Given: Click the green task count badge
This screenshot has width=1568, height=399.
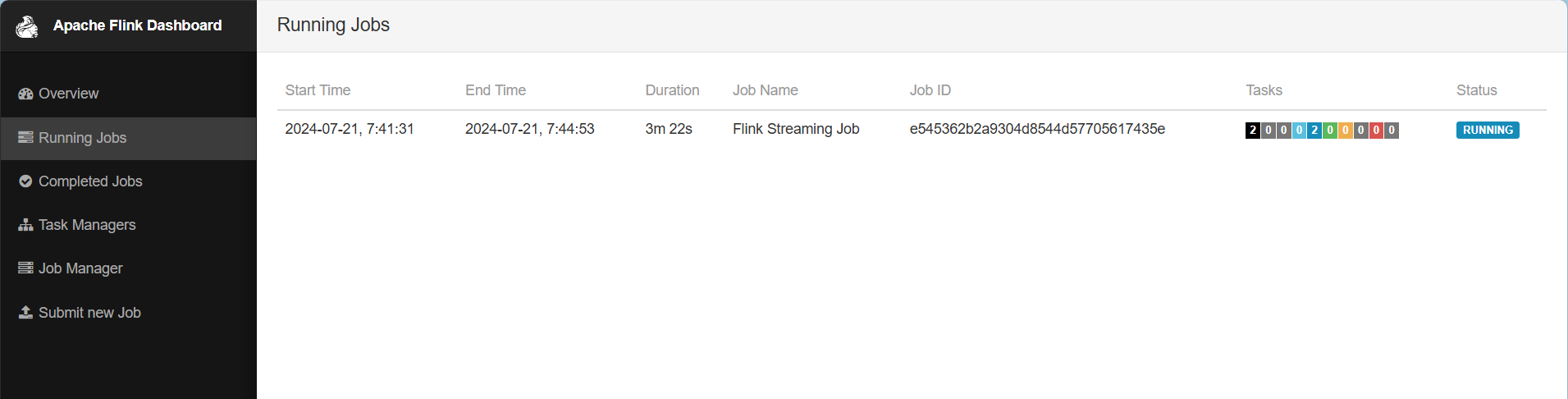Looking at the screenshot, I should [1330, 130].
